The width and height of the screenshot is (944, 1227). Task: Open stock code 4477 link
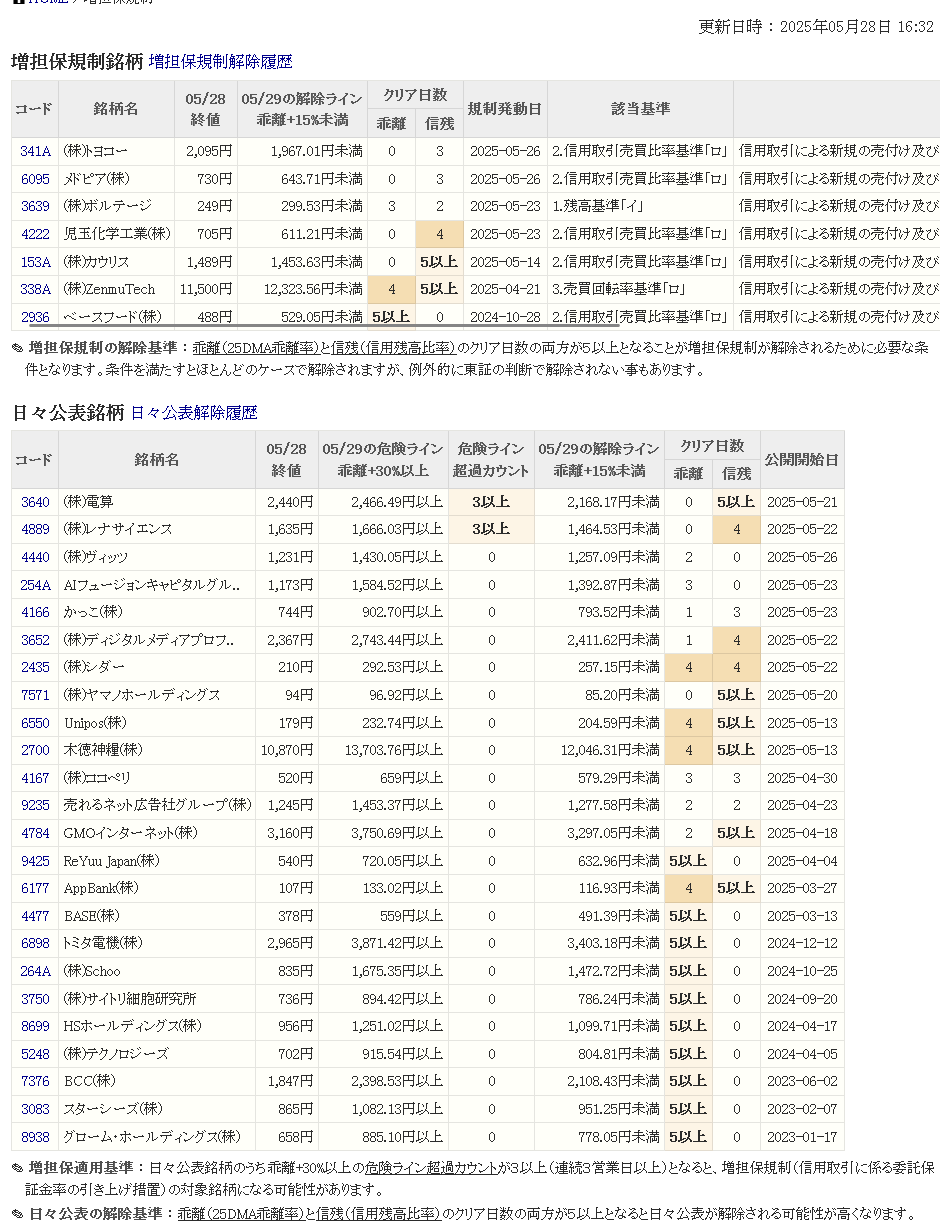coord(35,916)
